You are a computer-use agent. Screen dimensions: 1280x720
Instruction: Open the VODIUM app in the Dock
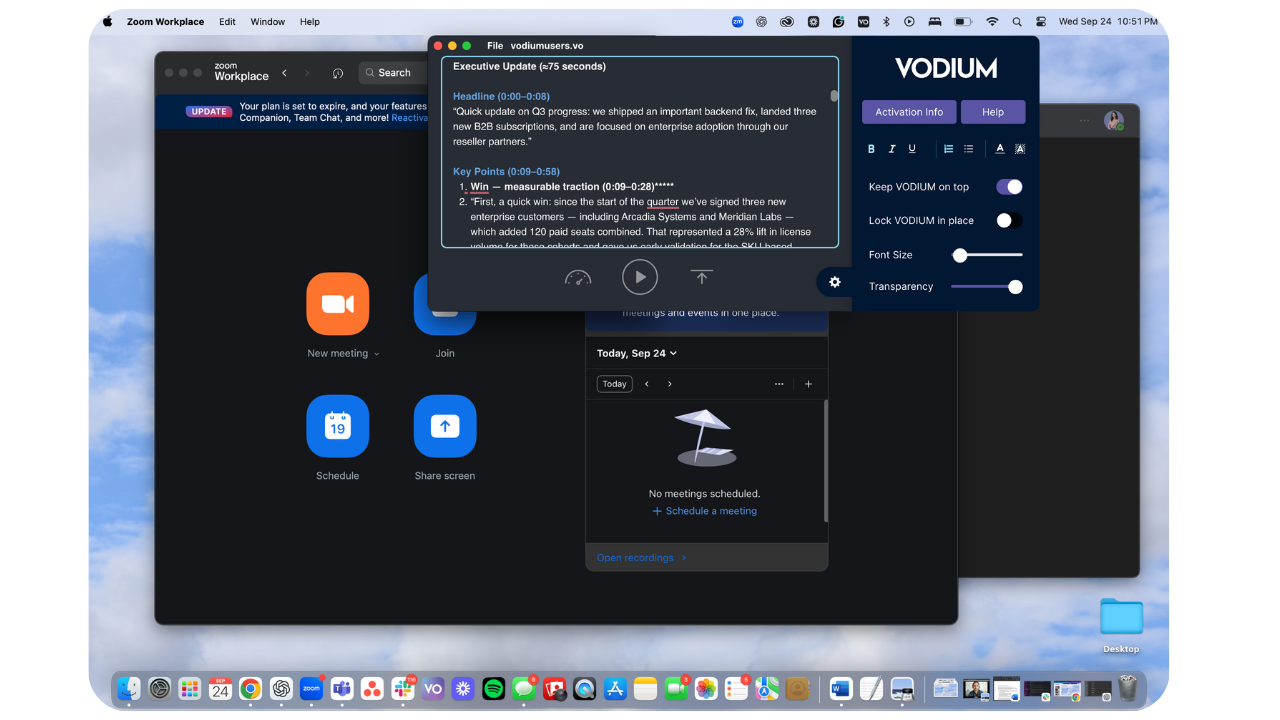(433, 688)
